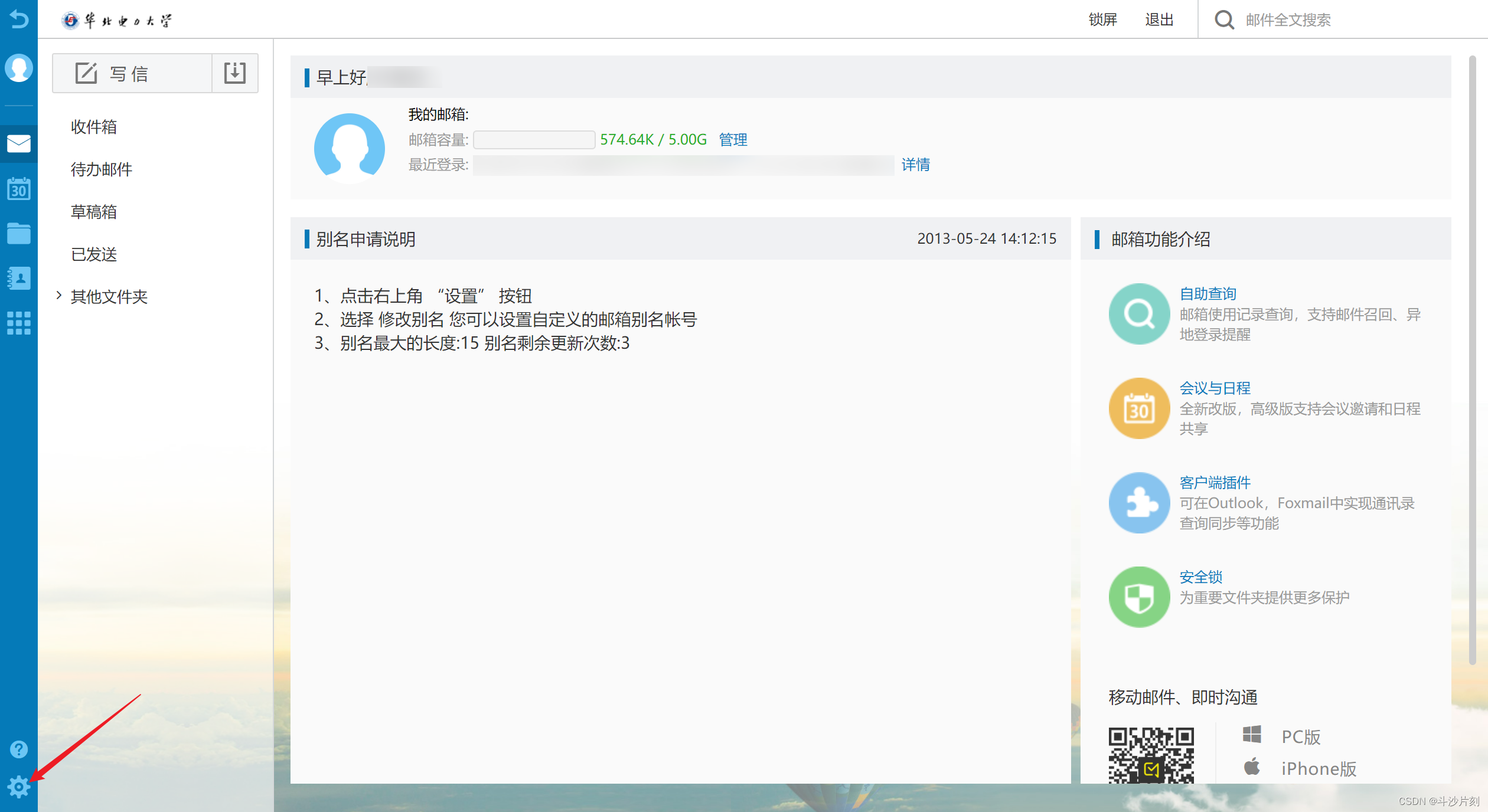Open the Mail inbox icon in sidebar

[19, 143]
